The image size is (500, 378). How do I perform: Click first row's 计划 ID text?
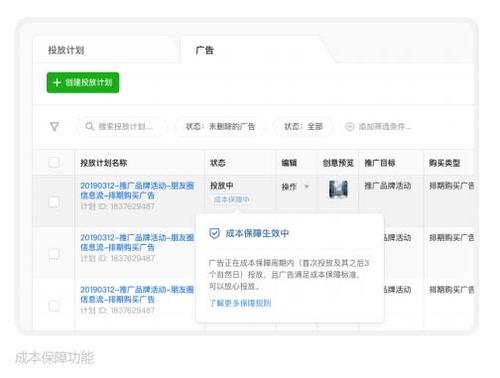tap(117, 206)
